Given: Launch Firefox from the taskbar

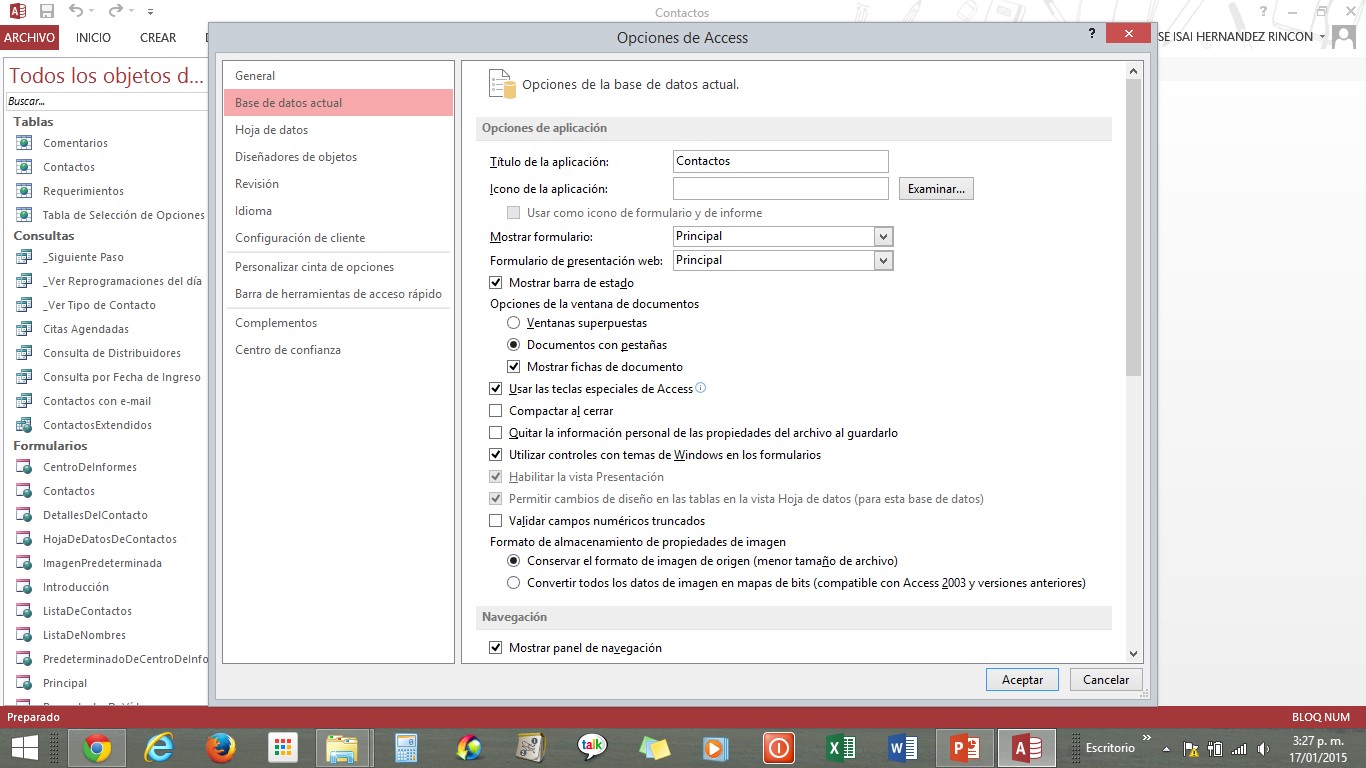Looking at the screenshot, I should click(x=221, y=747).
